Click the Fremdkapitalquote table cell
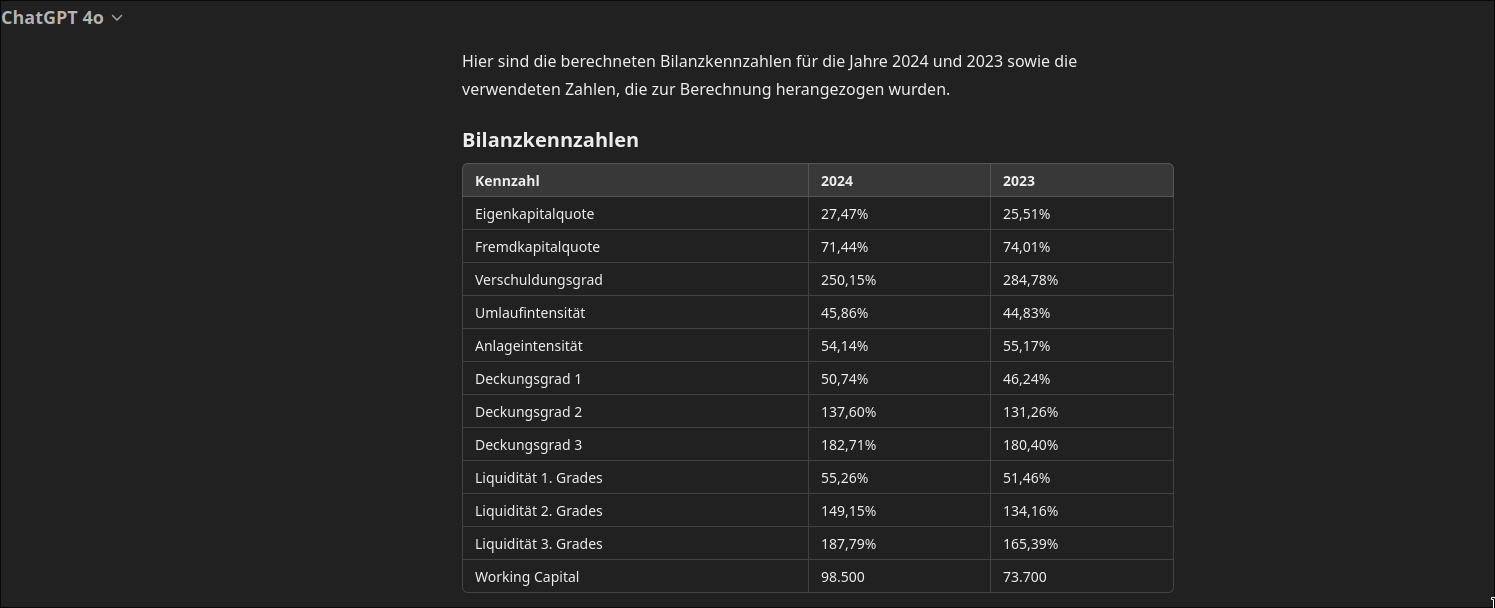Image resolution: width=1495 pixels, height=608 pixels. [x=537, y=246]
